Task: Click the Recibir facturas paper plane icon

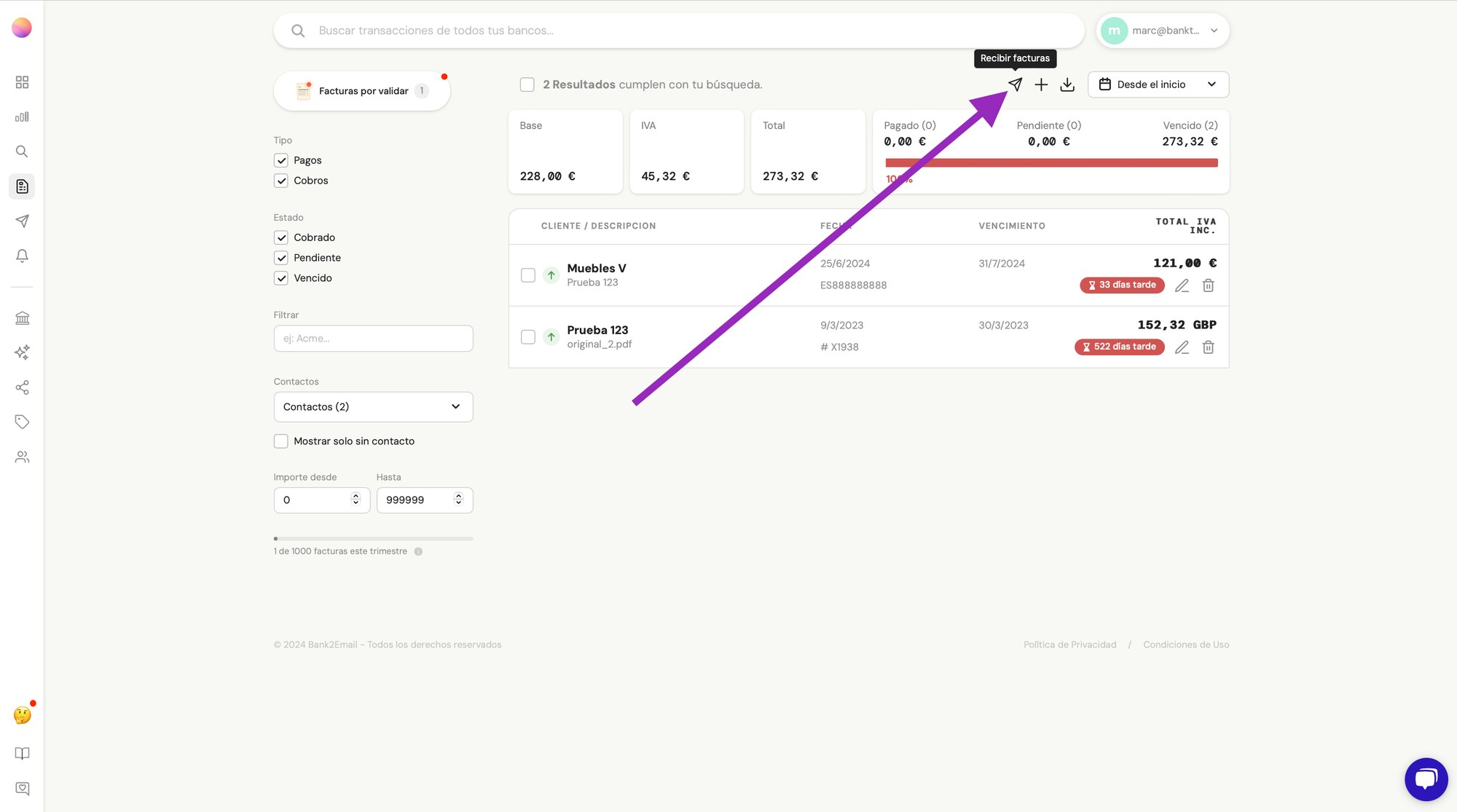Action: (x=1015, y=84)
